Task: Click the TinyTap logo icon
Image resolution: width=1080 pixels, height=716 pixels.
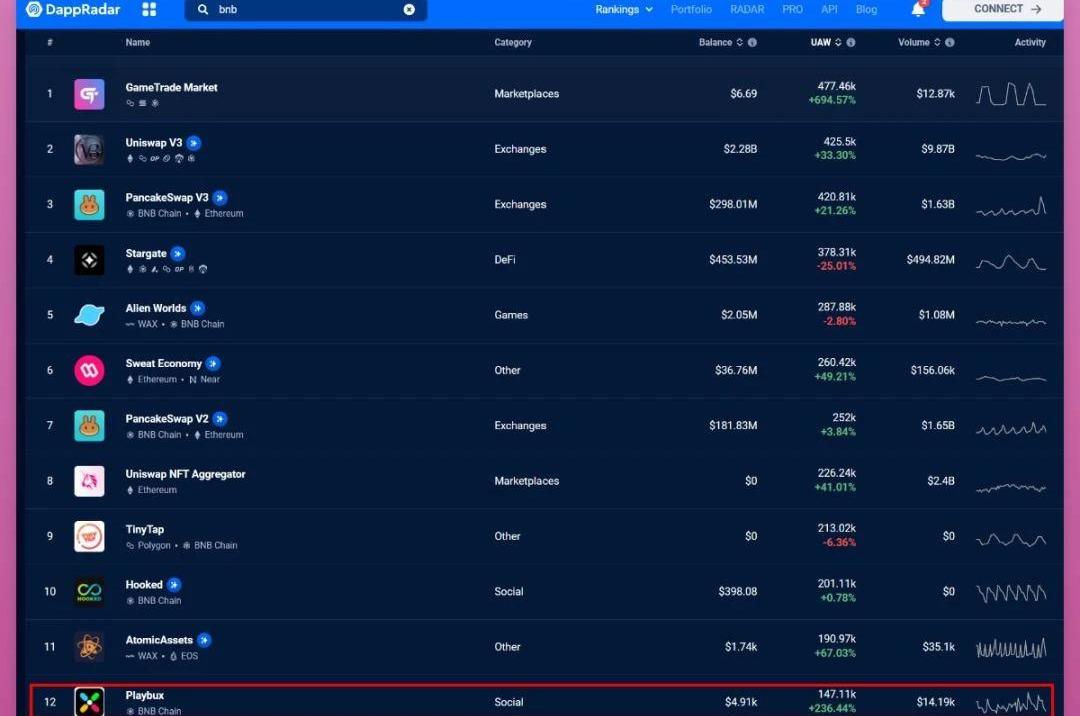Action: (x=89, y=537)
